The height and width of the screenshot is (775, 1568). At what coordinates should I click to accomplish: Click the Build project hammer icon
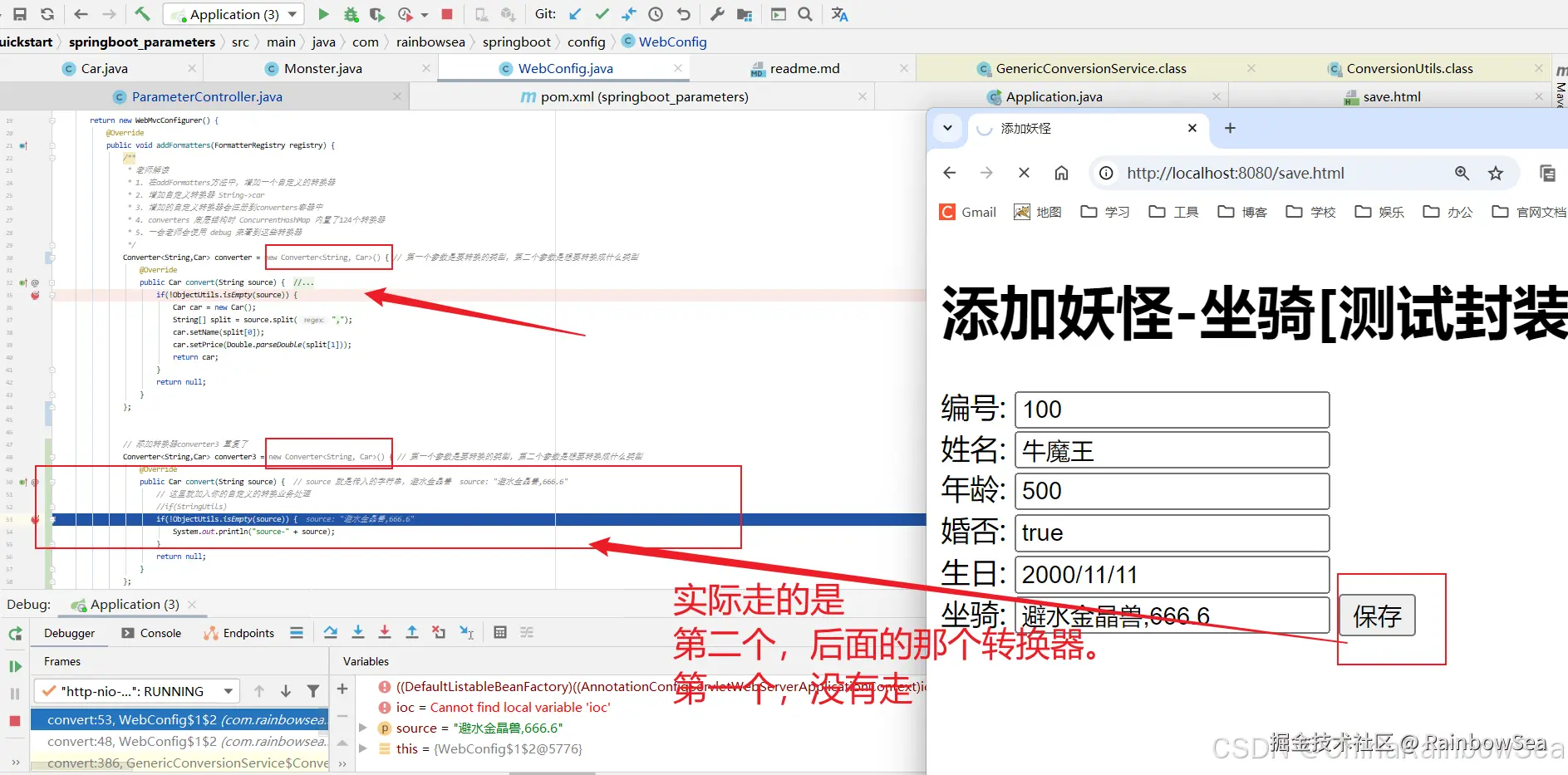142,14
